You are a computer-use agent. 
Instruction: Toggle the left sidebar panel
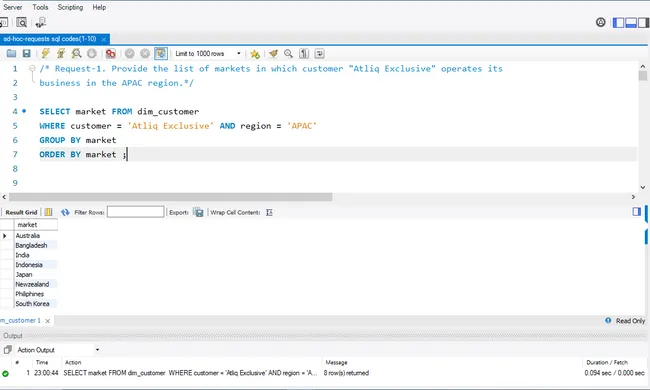click(618, 23)
